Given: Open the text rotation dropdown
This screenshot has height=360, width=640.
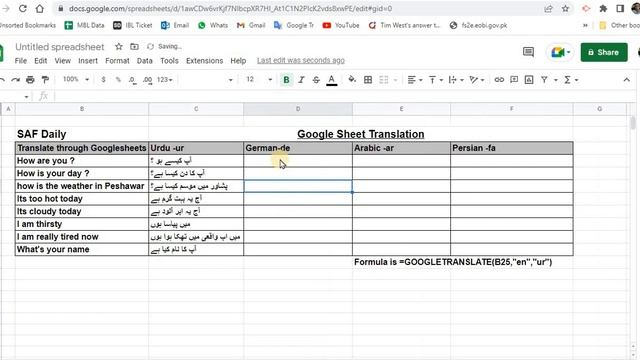Looking at the screenshot, I should [476, 80].
